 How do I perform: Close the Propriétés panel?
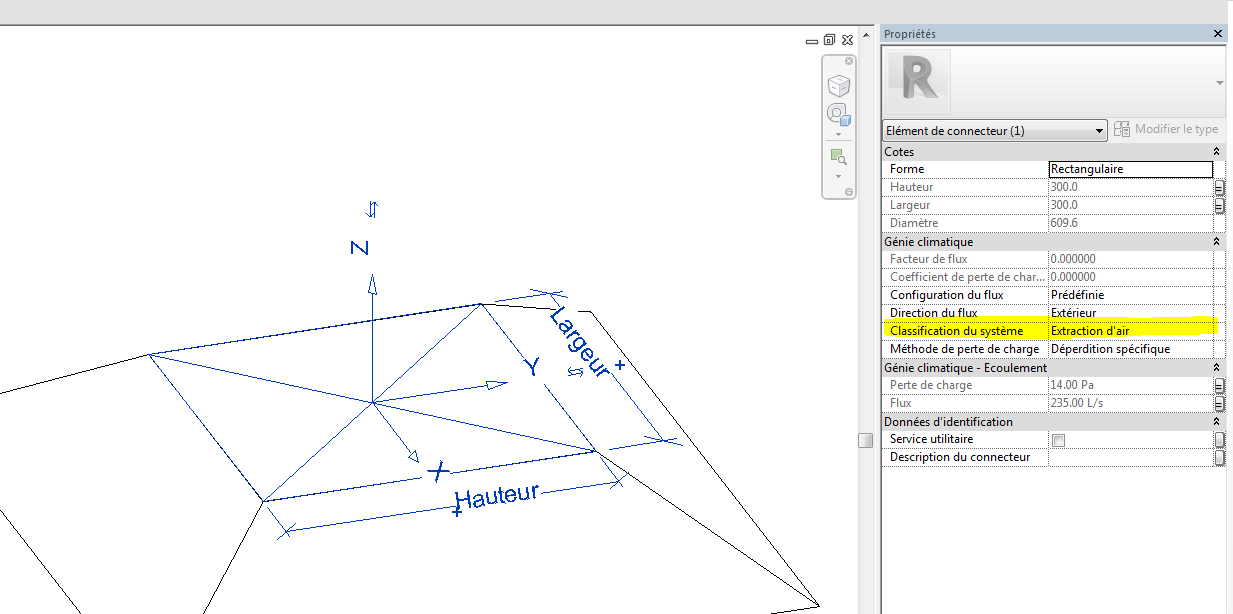coord(1217,34)
